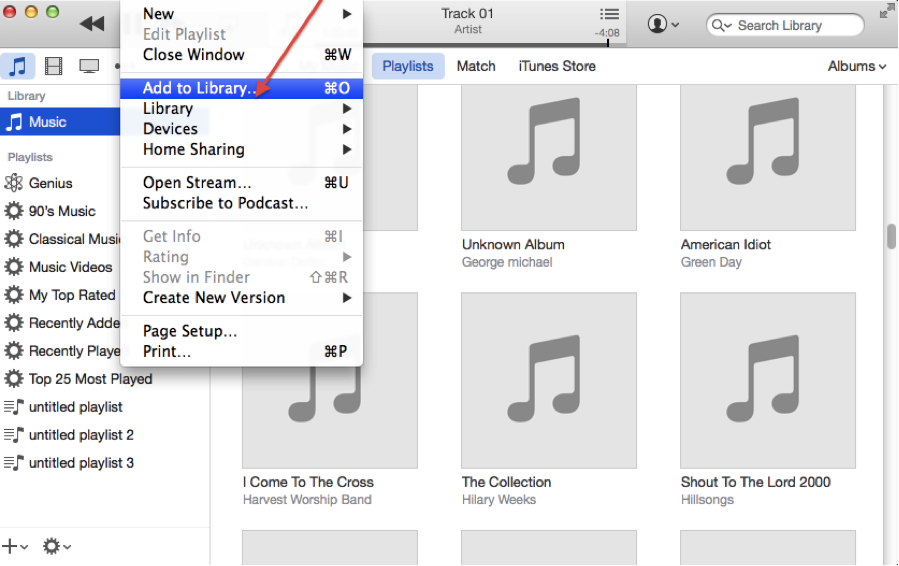Switch to the Playlists tab
Viewport: 899px width, 566px height.
pos(408,66)
